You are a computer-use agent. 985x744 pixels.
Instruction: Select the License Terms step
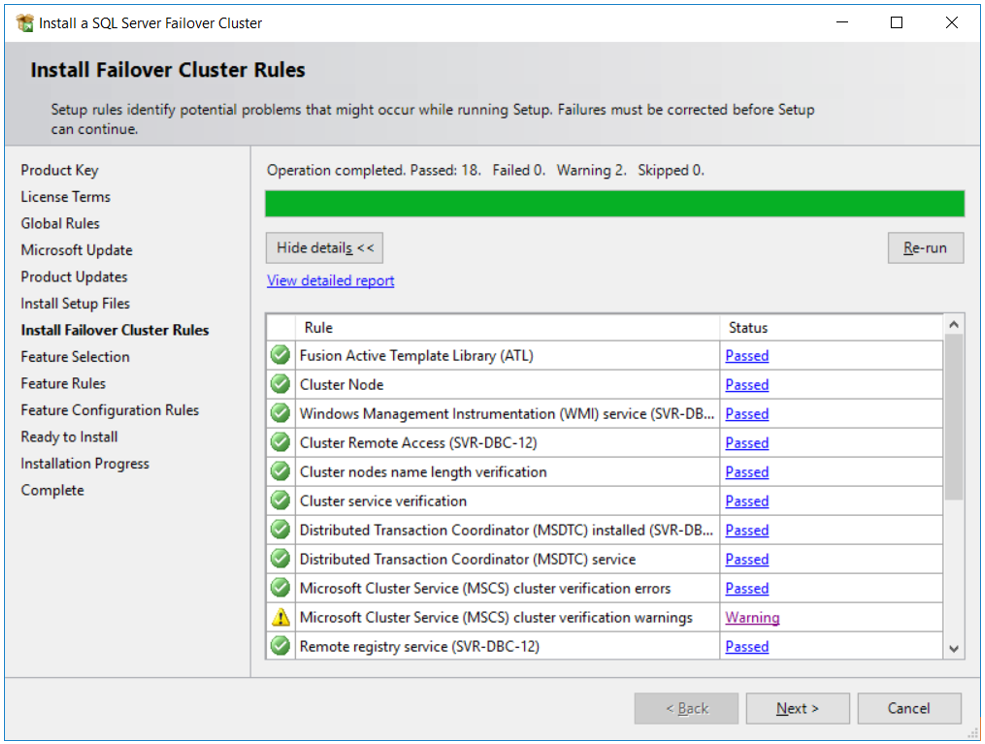pos(65,197)
